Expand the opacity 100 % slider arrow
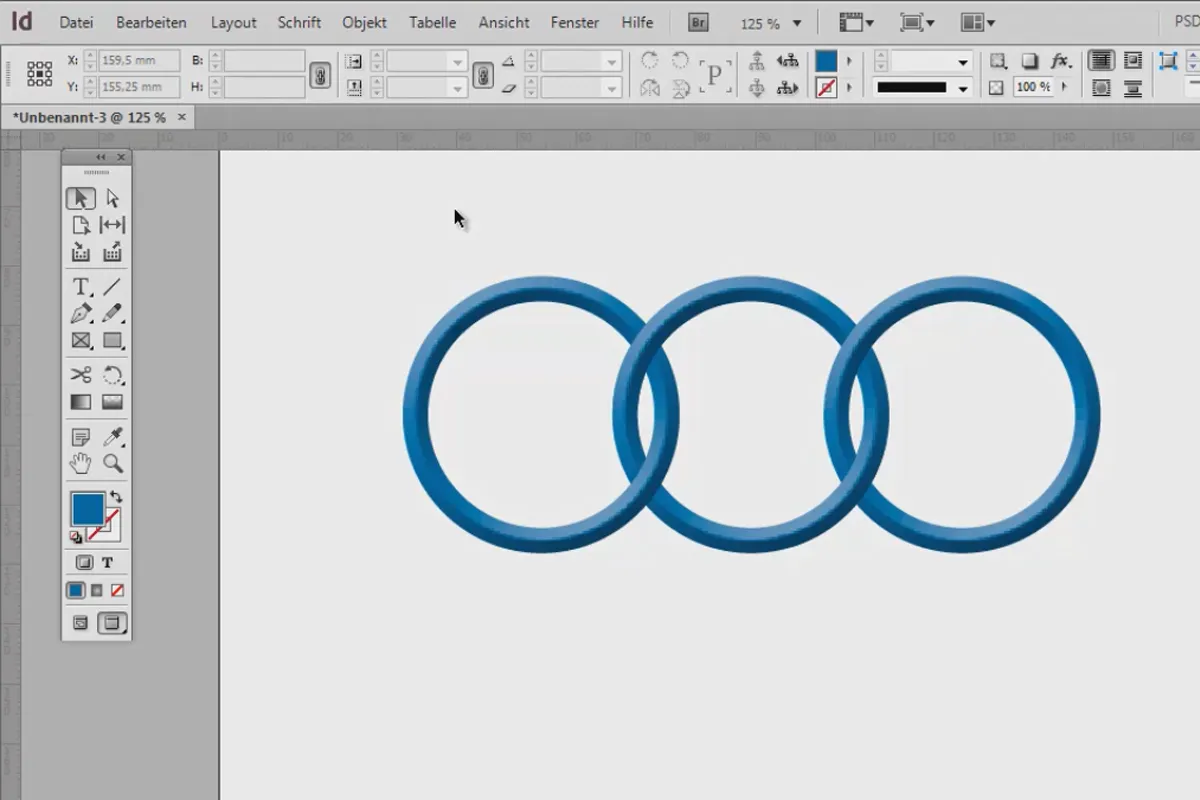 click(1064, 87)
